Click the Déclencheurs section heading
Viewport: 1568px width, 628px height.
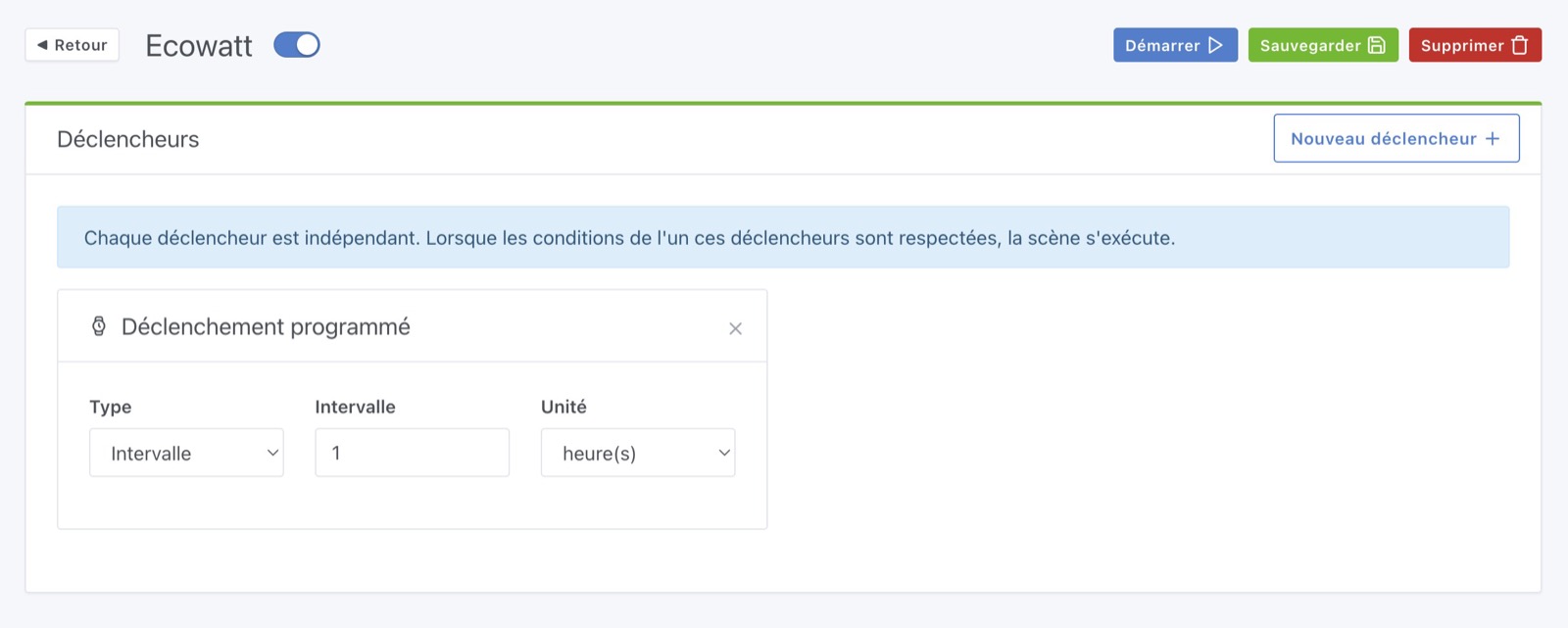[x=127, y=138]
